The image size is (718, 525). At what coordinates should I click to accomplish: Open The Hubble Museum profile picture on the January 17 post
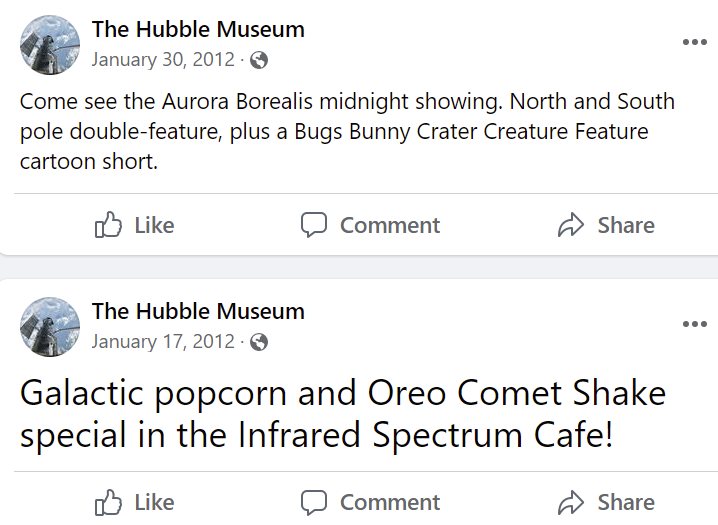coord(50,327)
